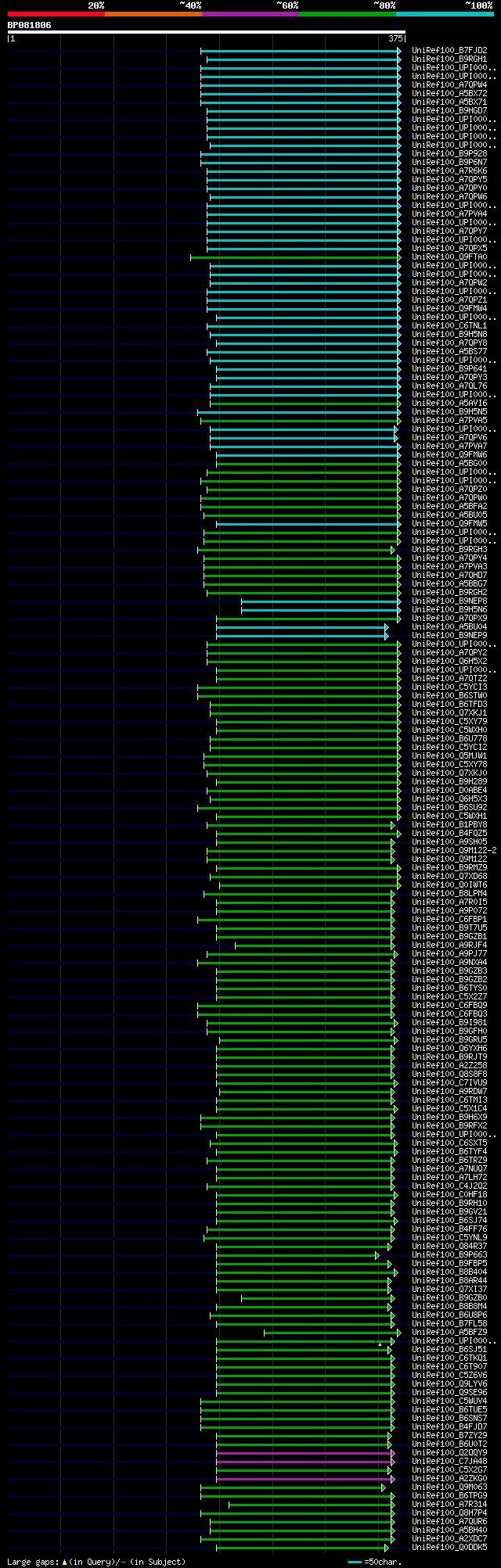This screenshot has height=1568, width=501.
Task: Click the UniRef100_A5AVI6 label
Action: pos(449,403)
